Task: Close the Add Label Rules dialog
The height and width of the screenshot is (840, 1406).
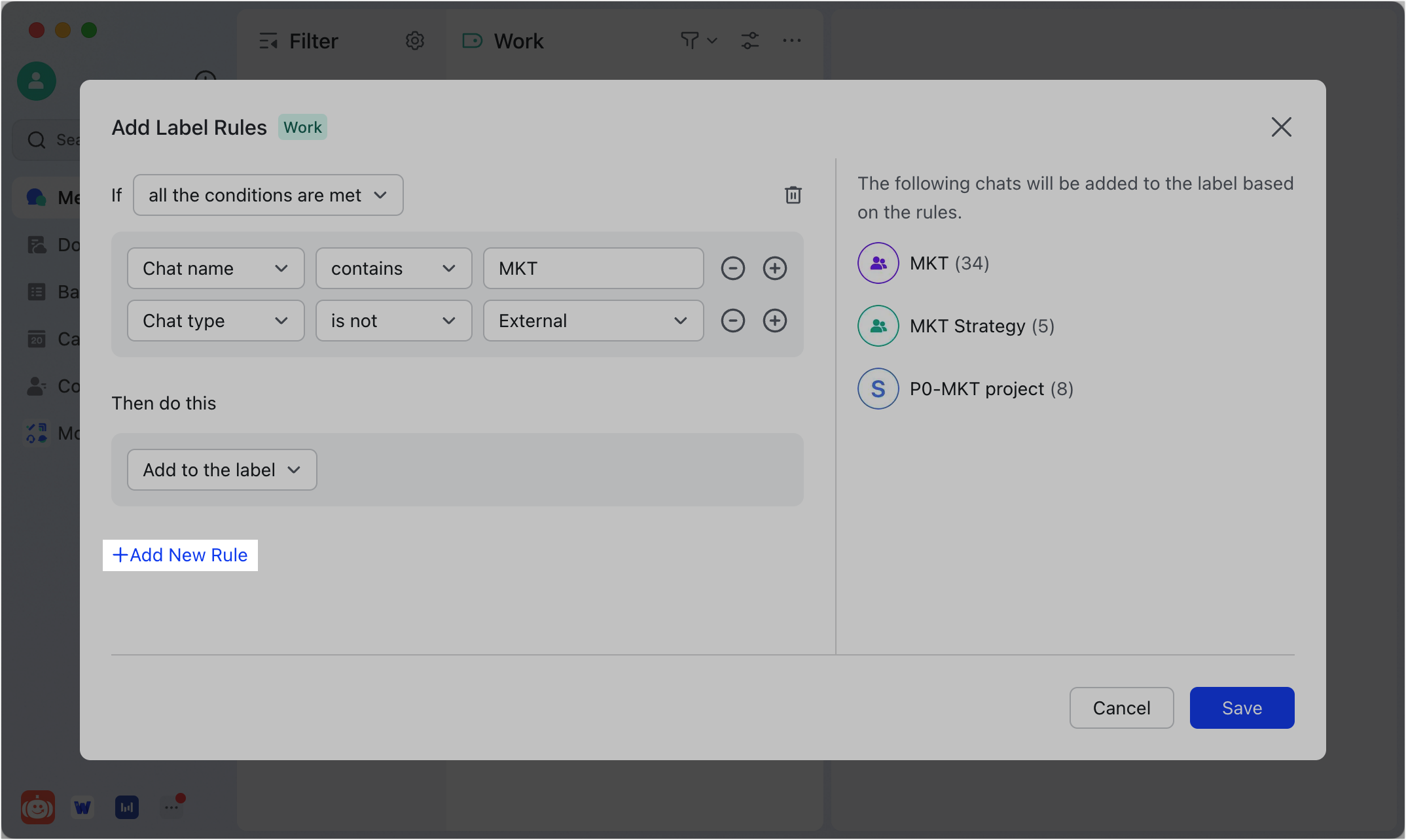Action: 1281,127
